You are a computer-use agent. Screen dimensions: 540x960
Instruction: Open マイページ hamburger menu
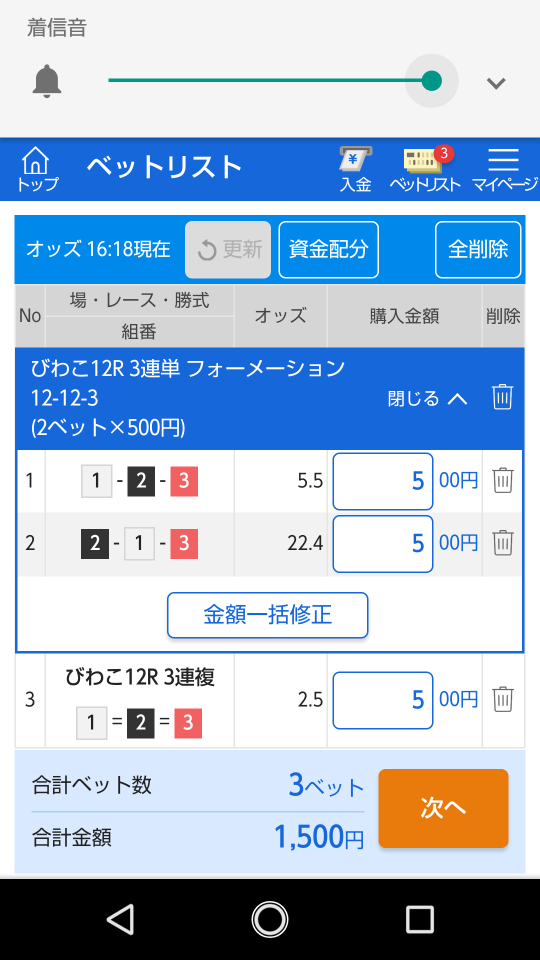[504, 170]
